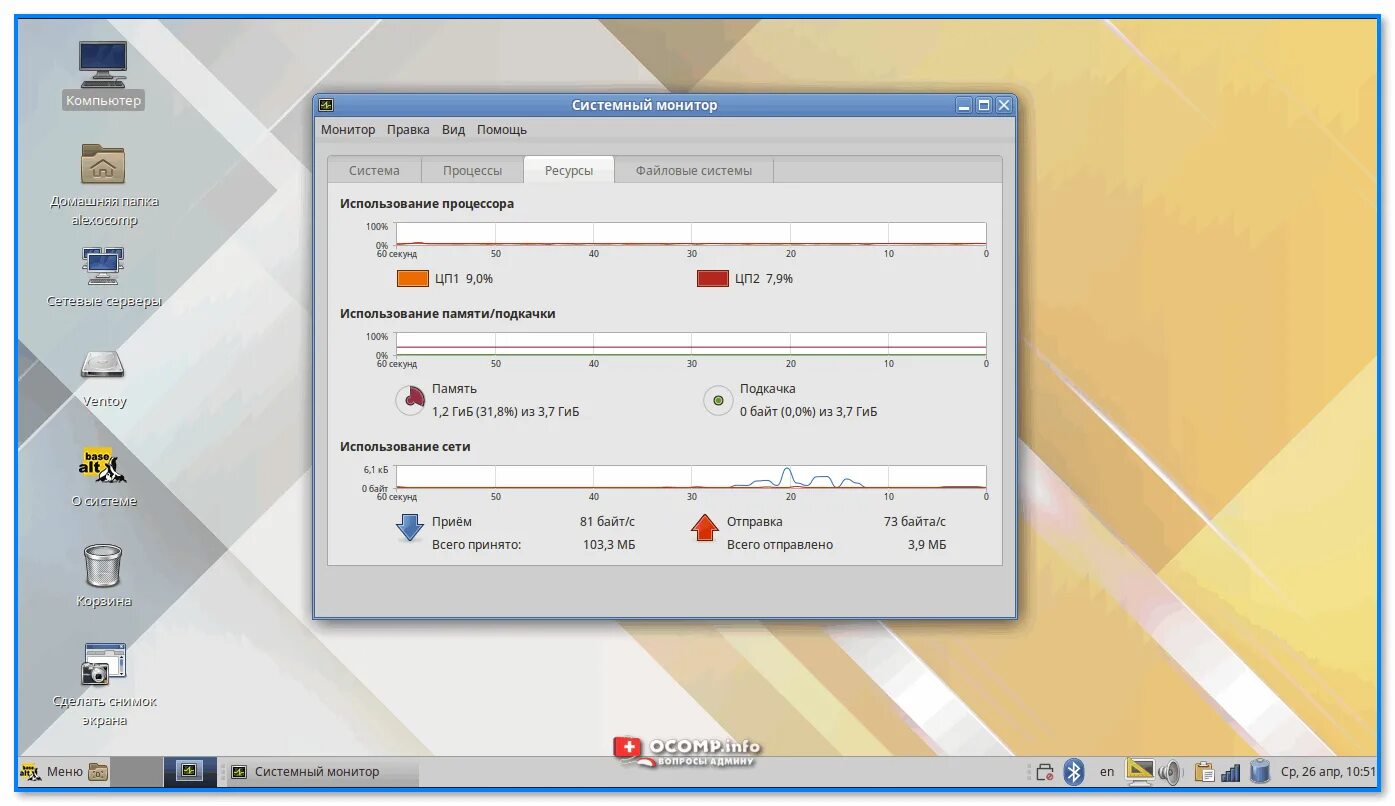Viewport: 1395px width, 806px height.
Task: Switch keyboard layout indicator 'en'
Action: click(1107, 772)
